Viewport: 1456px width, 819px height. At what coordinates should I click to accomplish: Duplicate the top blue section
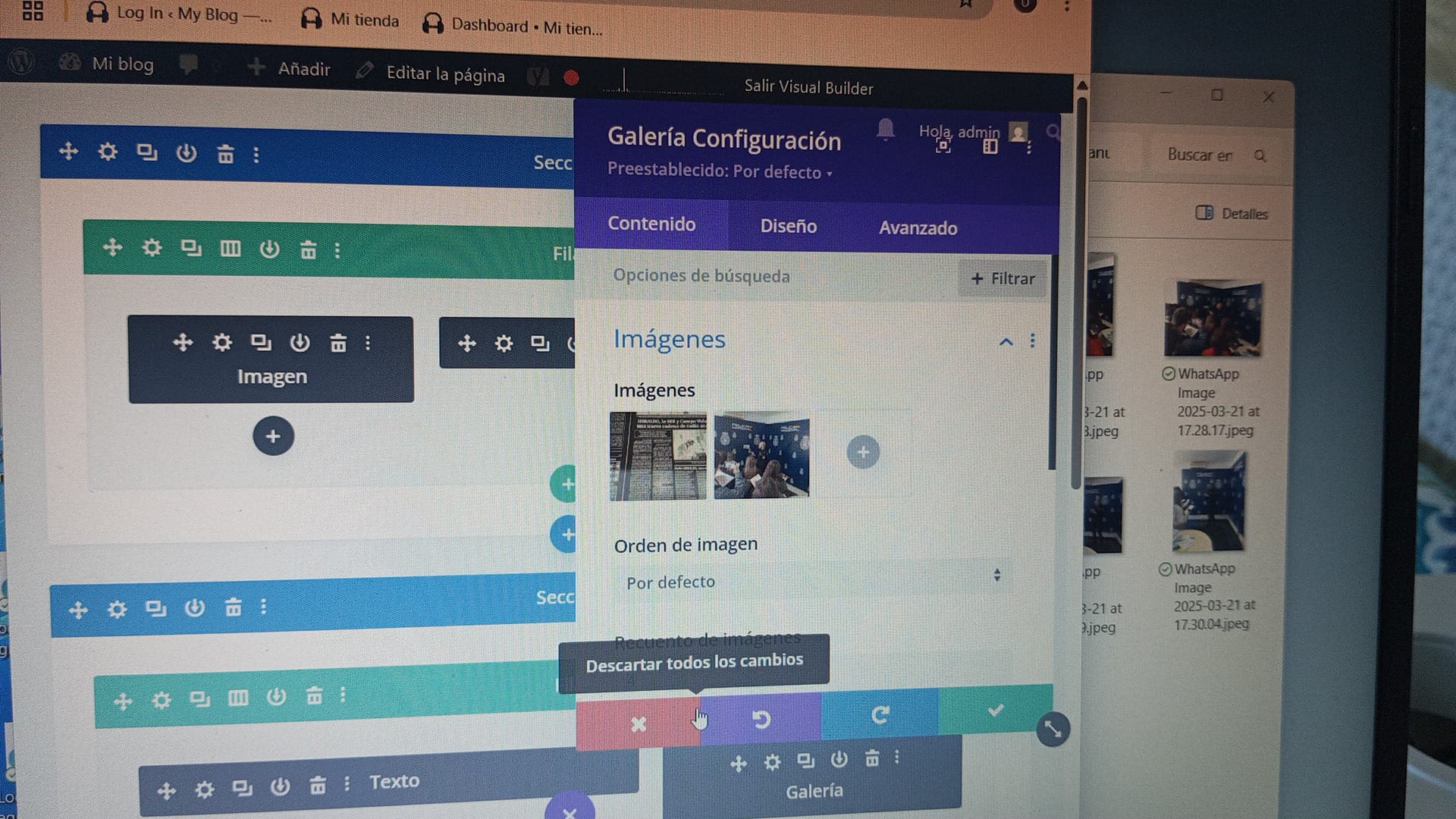(x=147, y=152)
